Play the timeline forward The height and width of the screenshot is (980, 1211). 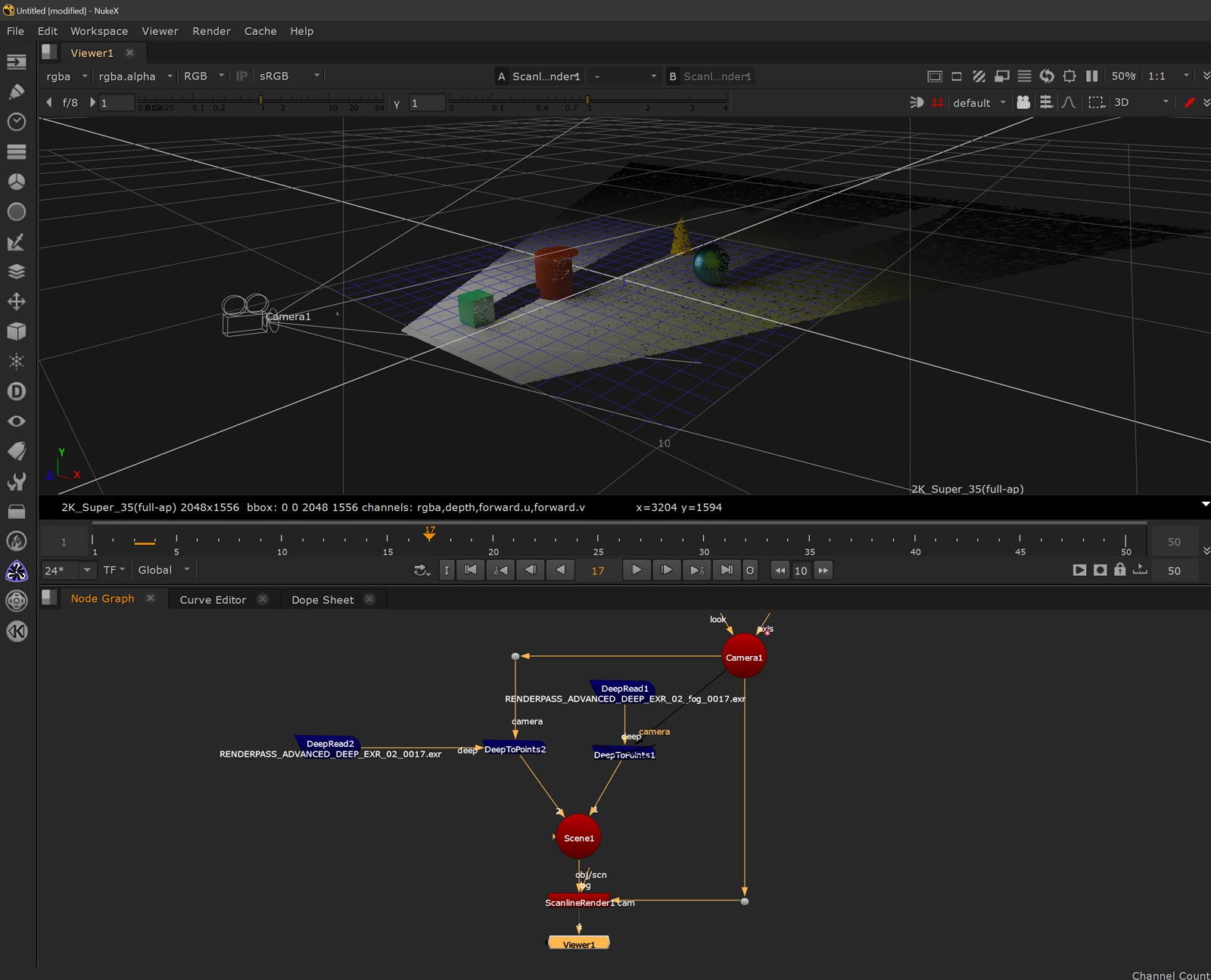point(636,570)
